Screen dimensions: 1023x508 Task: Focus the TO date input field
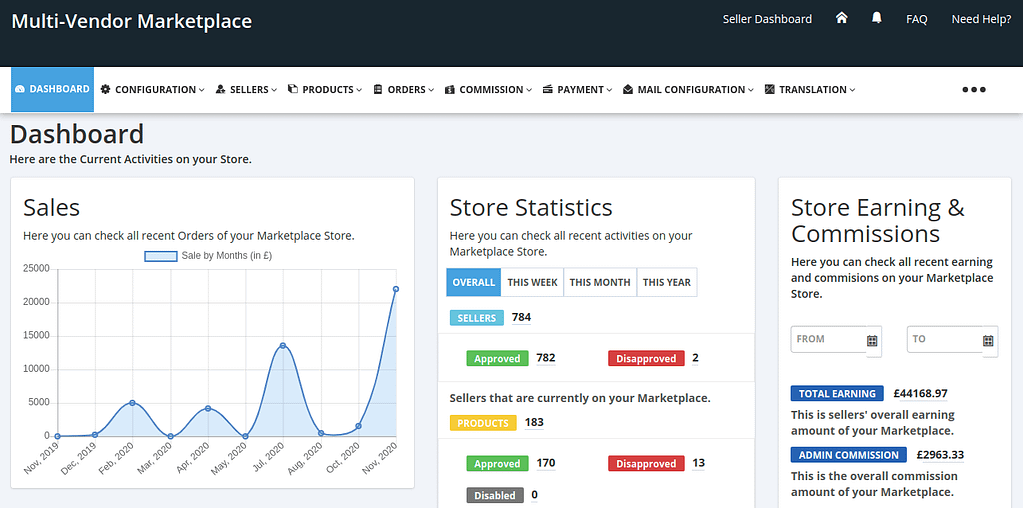(945, 339)
